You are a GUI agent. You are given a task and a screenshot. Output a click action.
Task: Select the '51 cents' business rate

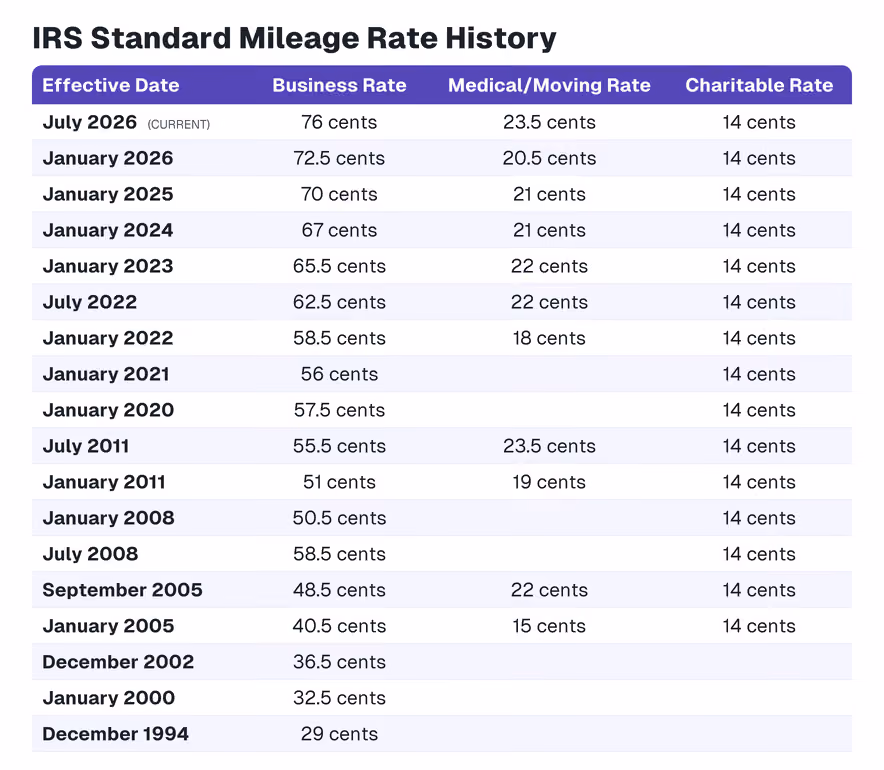339,483
